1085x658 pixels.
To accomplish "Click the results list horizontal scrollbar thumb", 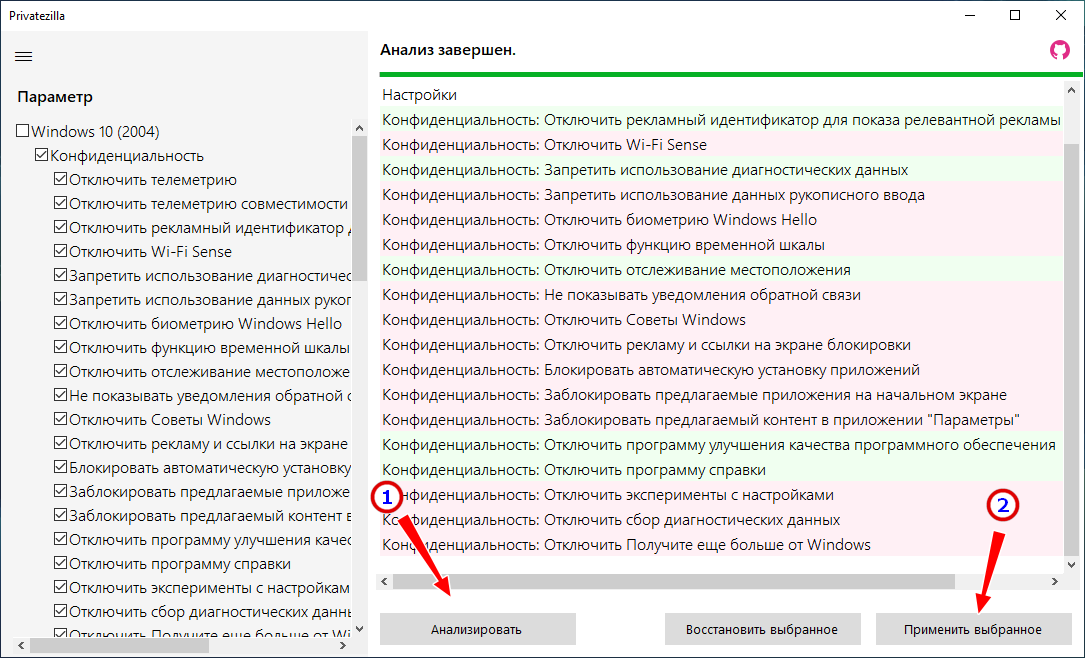I will [673, 581].
